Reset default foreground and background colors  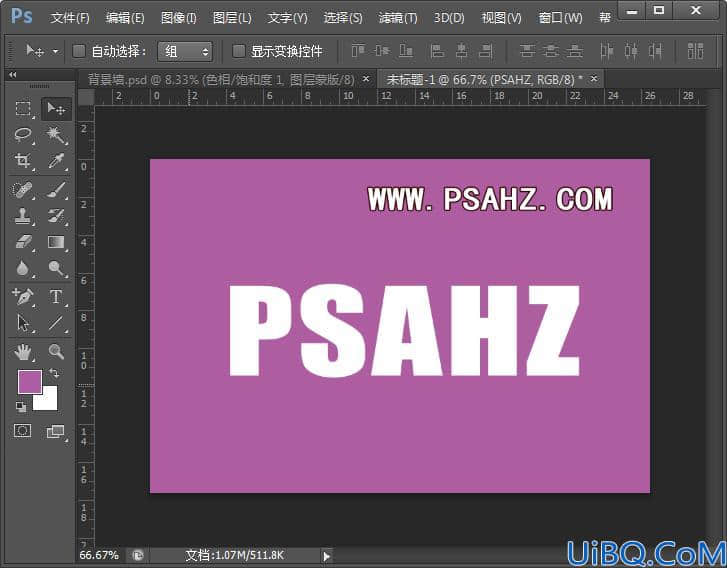coord(21,407)
